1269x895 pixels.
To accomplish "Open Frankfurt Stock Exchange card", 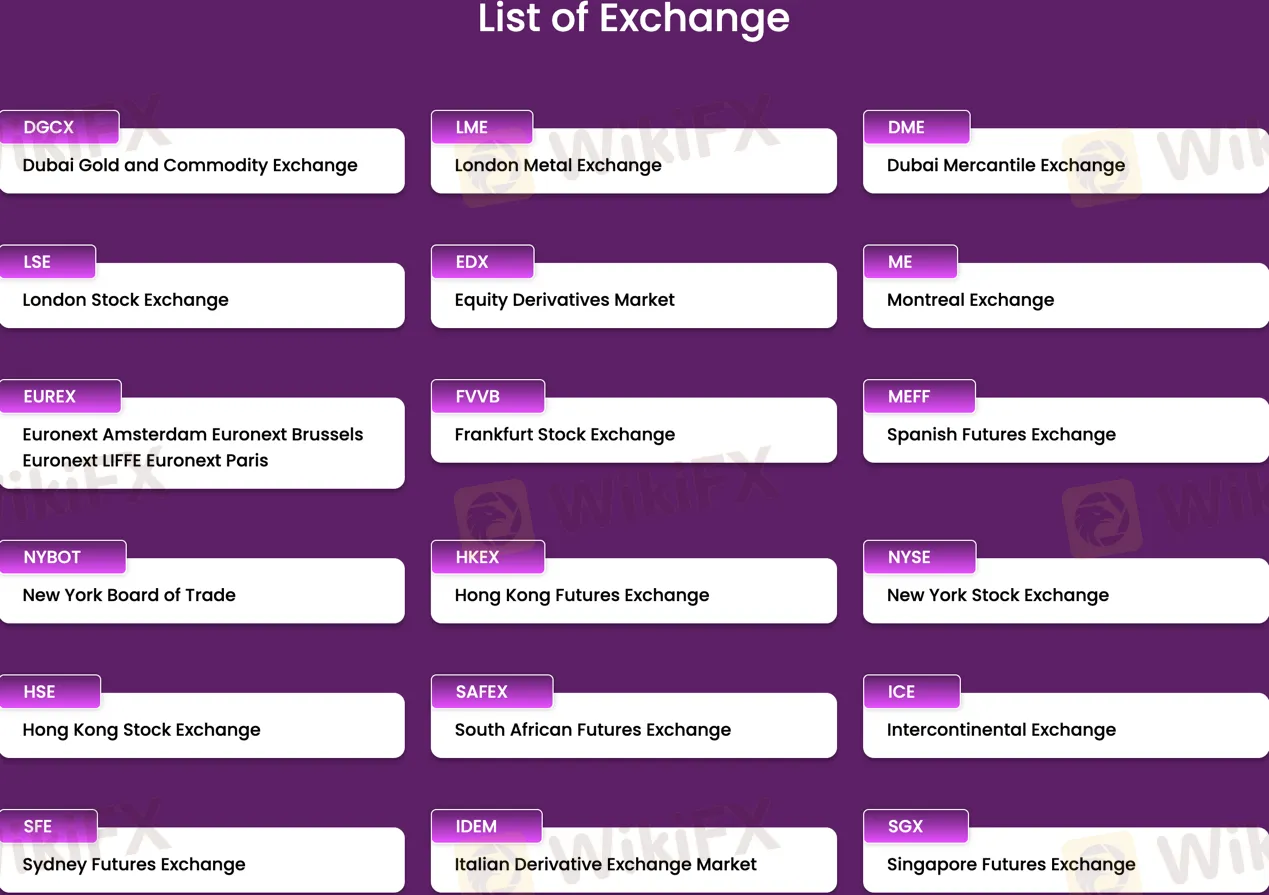I will (632, 435).
